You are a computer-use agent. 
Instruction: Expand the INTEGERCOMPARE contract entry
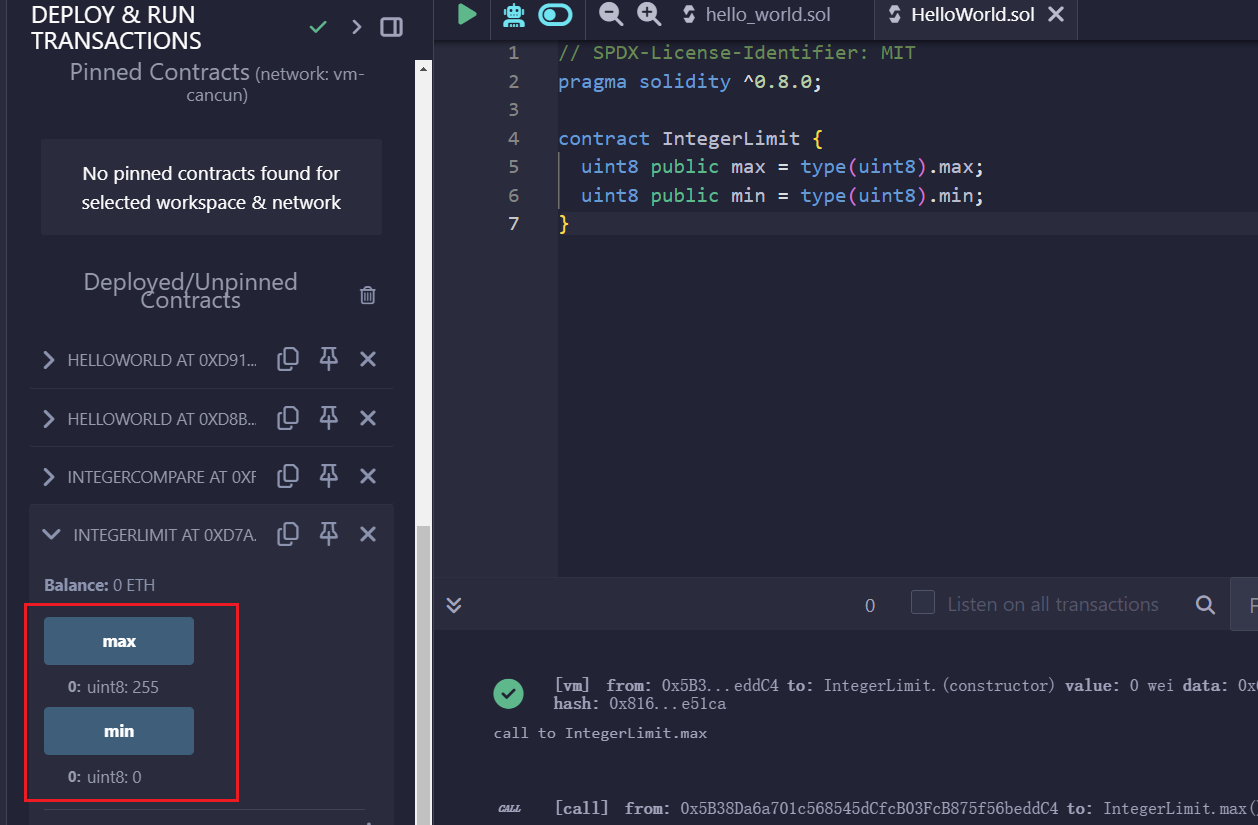click(49, 477)
